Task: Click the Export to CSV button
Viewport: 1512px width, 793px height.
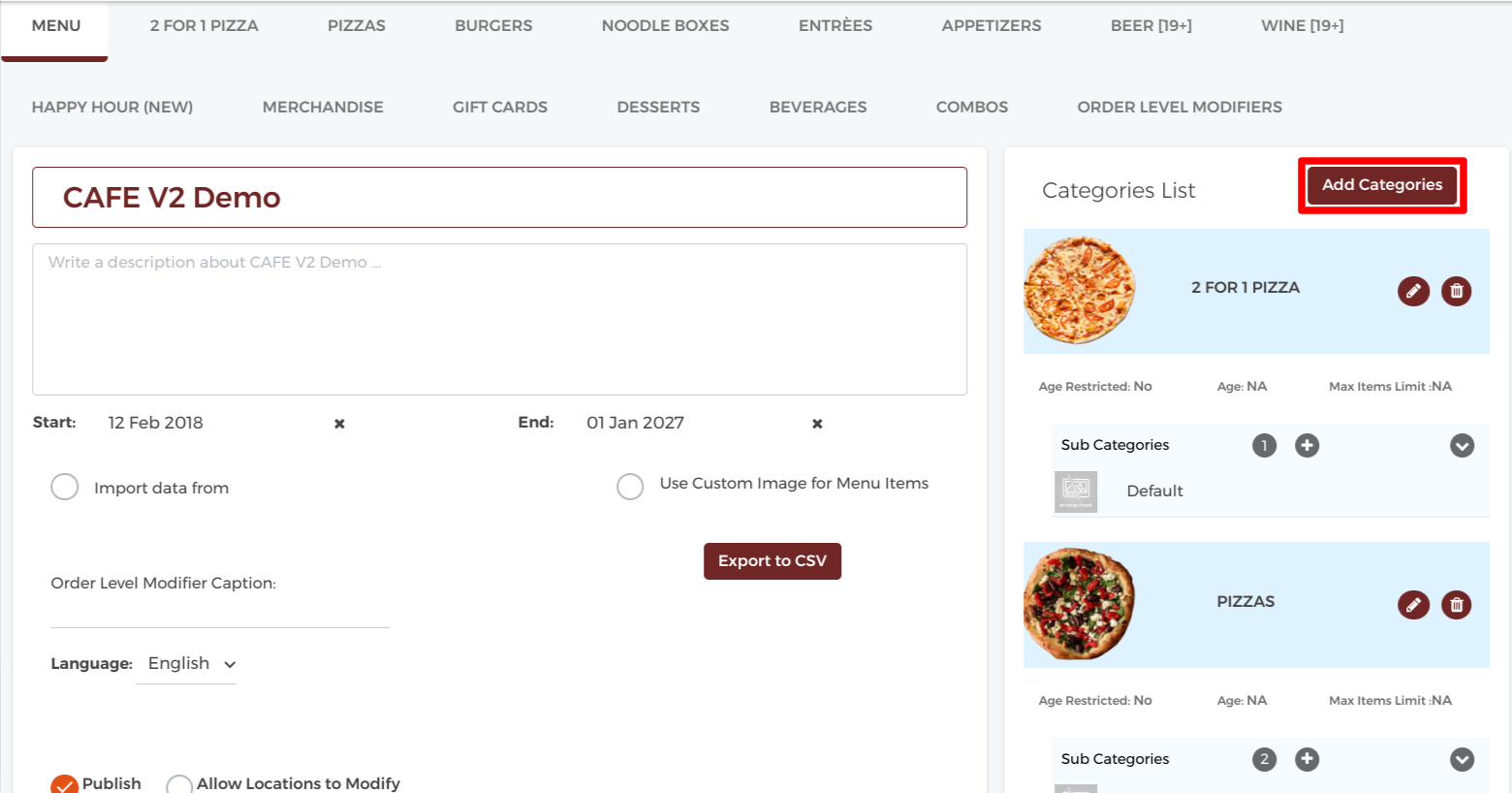Action: point(772,561)
